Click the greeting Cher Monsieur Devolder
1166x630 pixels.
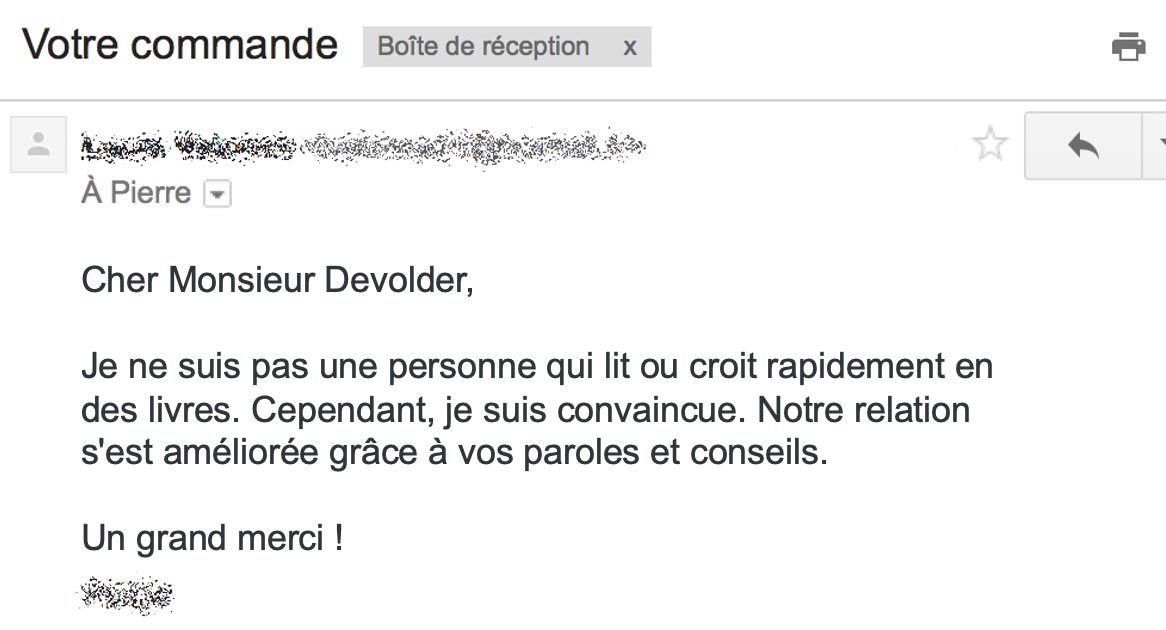point(277,281)
